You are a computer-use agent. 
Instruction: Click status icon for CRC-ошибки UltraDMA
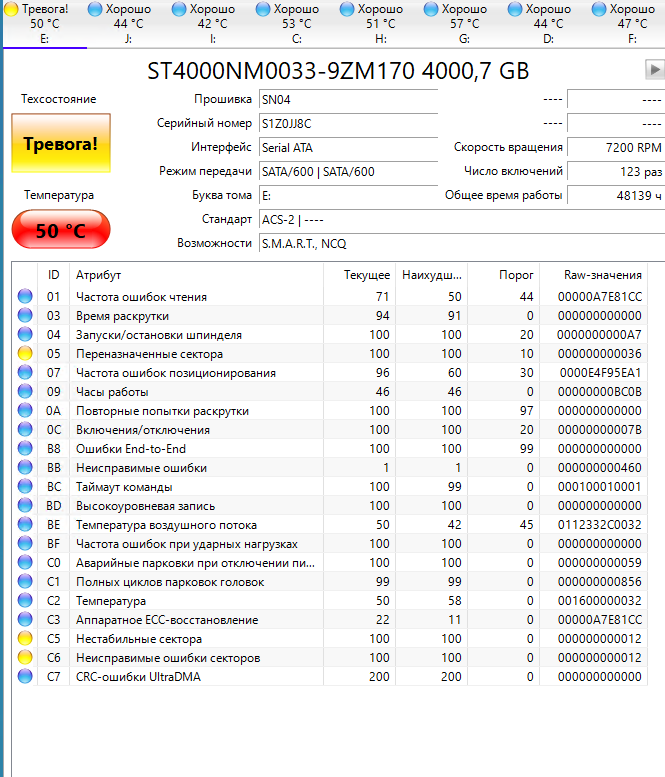pyautogui.click(x=25, y=676)
